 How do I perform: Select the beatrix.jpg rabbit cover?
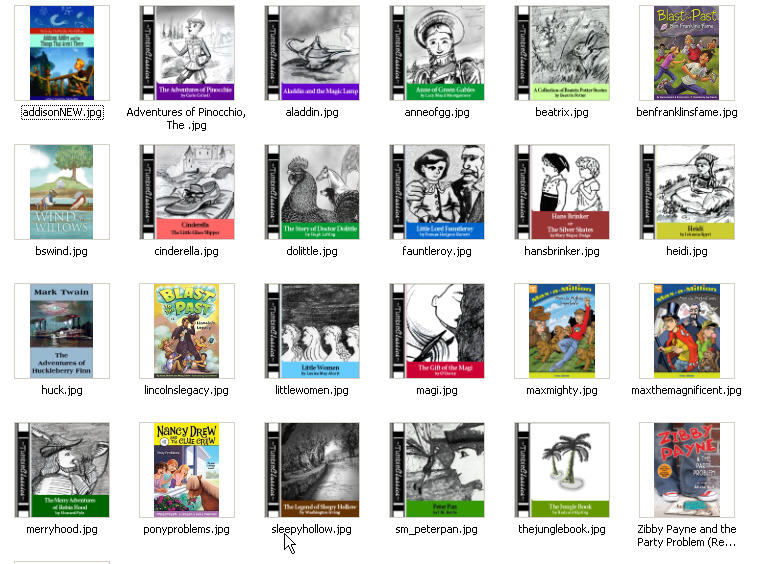point(562,53)
